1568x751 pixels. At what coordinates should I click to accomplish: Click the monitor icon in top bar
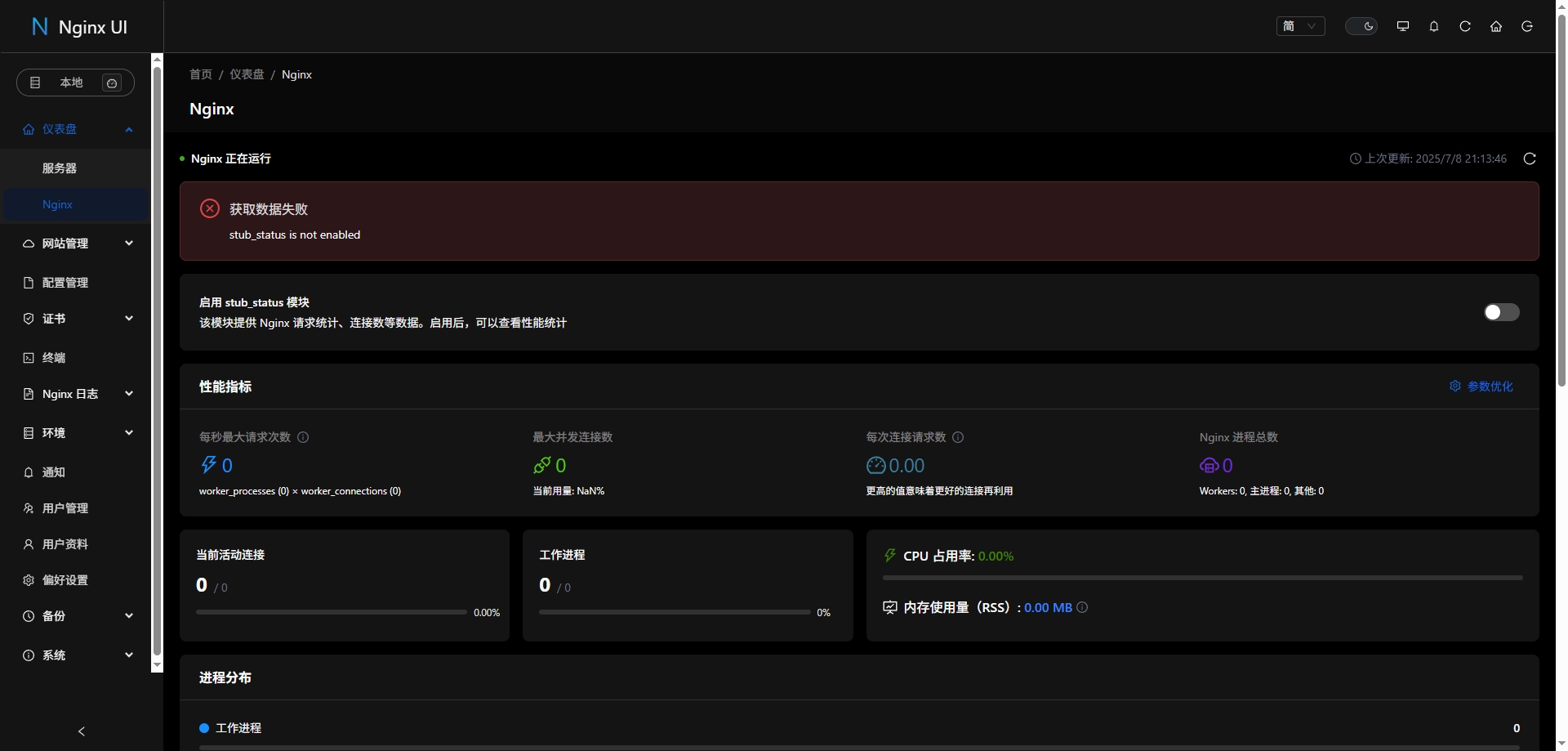click(1403, 26)
